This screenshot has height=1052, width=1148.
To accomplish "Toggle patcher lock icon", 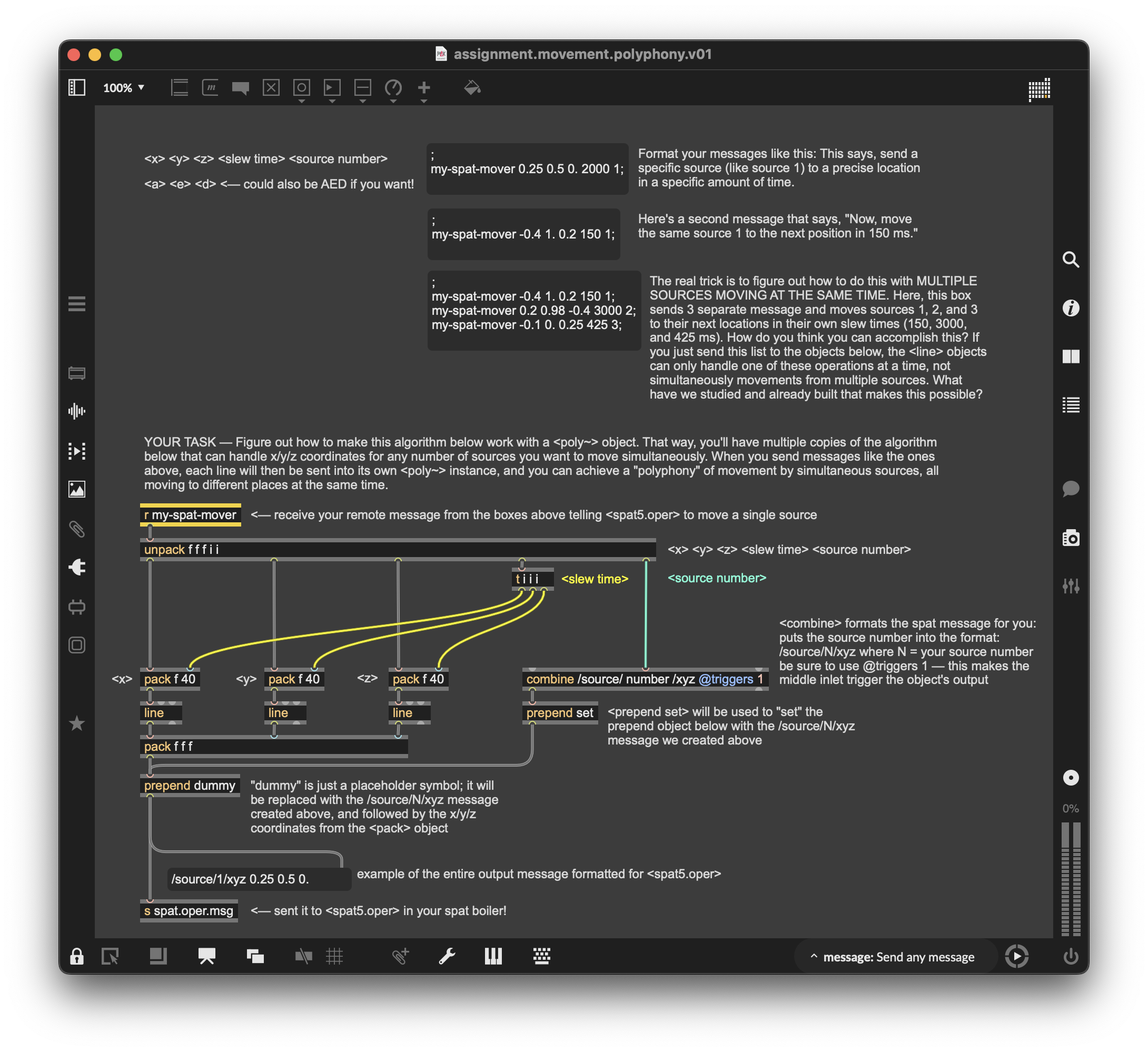I will (77, 956).
